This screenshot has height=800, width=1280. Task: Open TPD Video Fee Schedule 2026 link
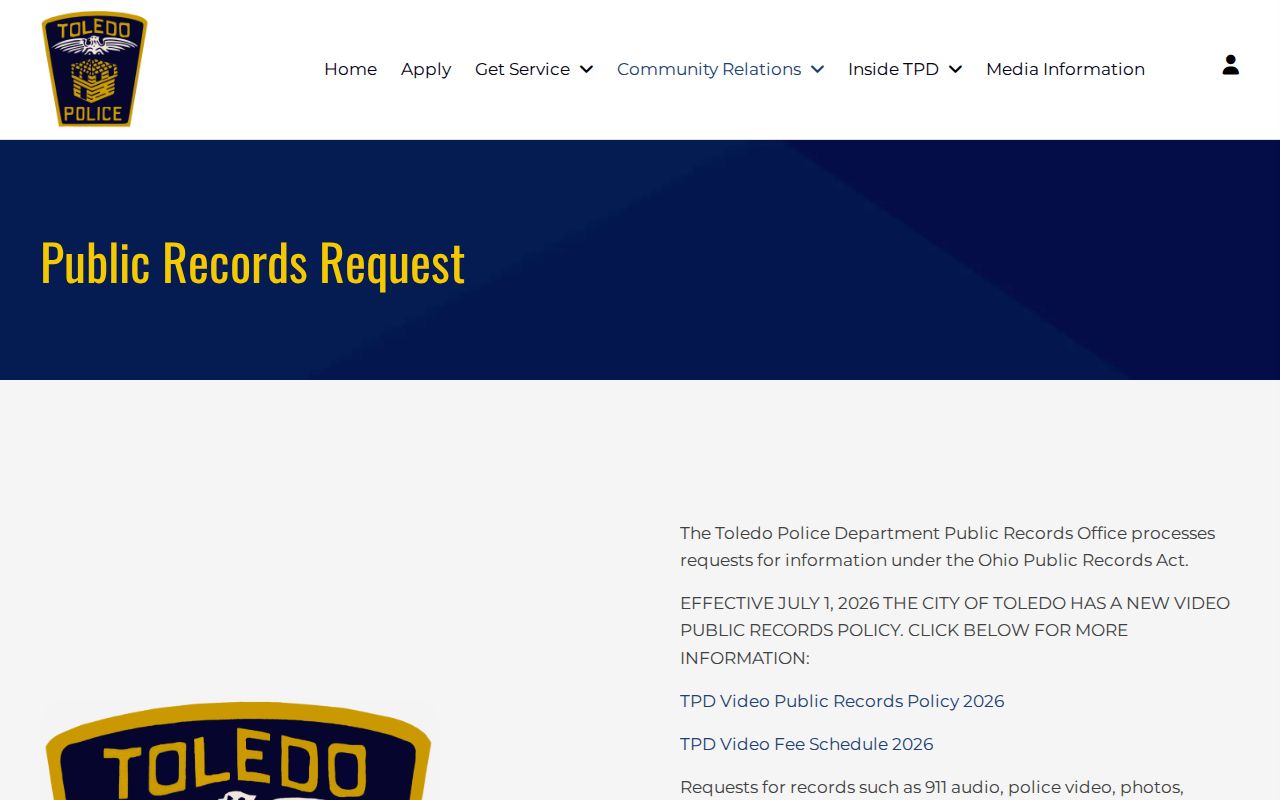[807, 744]
